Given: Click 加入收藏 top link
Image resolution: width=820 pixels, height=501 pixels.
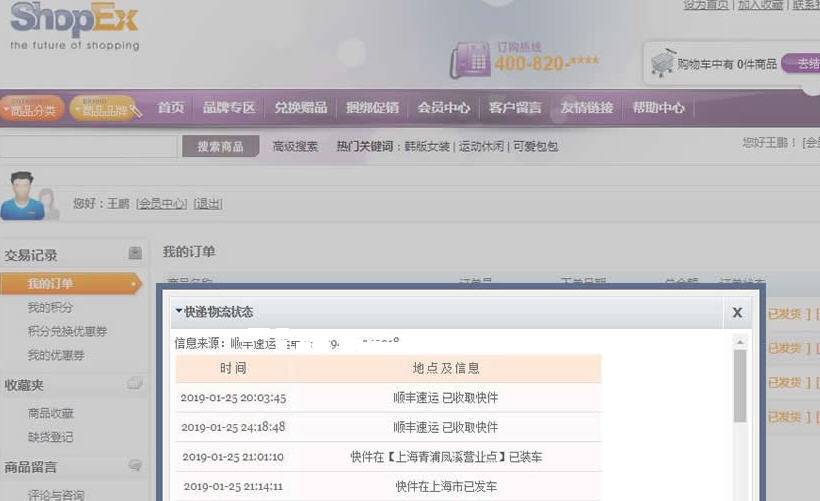Looking at the screenshot, I should 760,5.
